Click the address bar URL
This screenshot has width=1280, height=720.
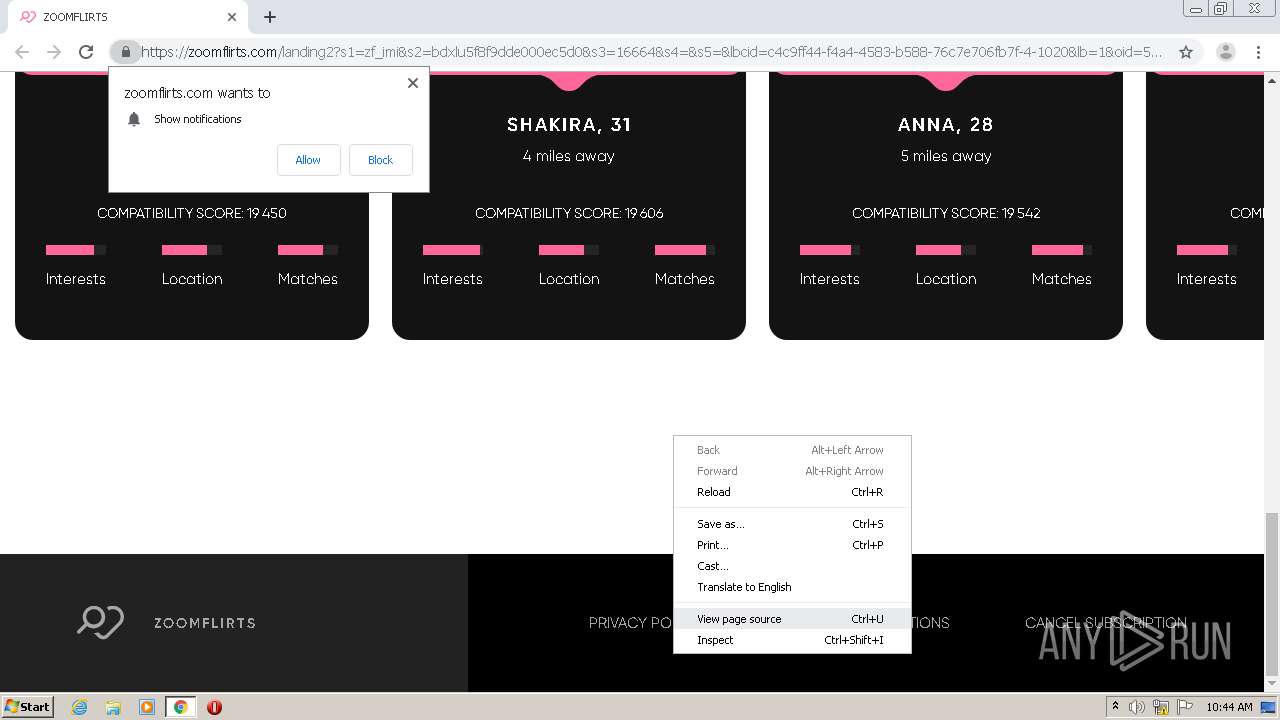(650, 52)
